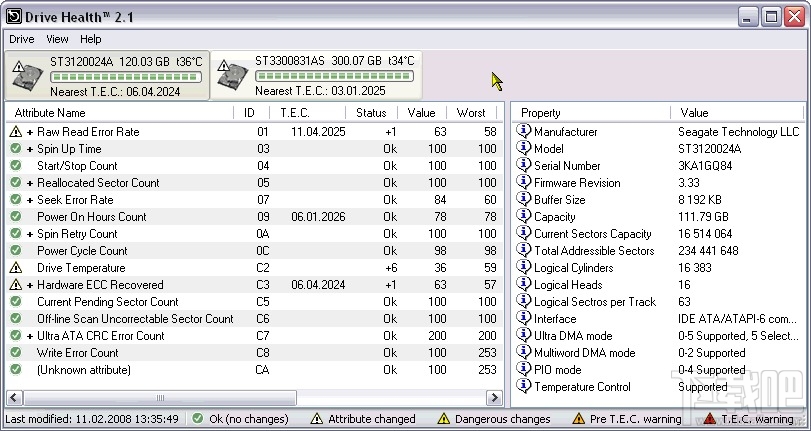Expand the Ultra ATA CRC Error Count row
This screenshot has height=431, width=811.
(x=30, y=336)
